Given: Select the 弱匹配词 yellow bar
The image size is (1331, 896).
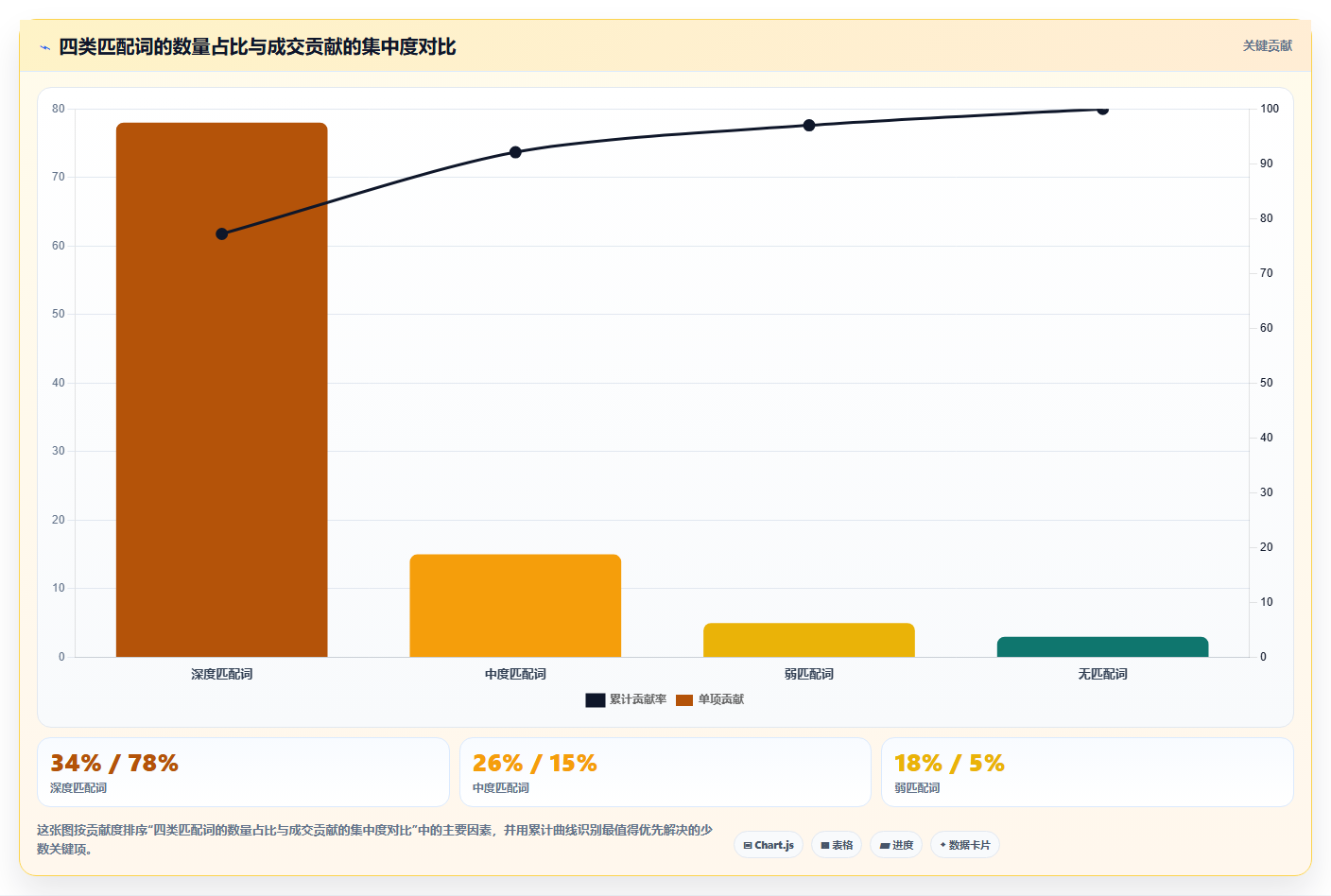Looking at the screenshot, I should [809, 640].
